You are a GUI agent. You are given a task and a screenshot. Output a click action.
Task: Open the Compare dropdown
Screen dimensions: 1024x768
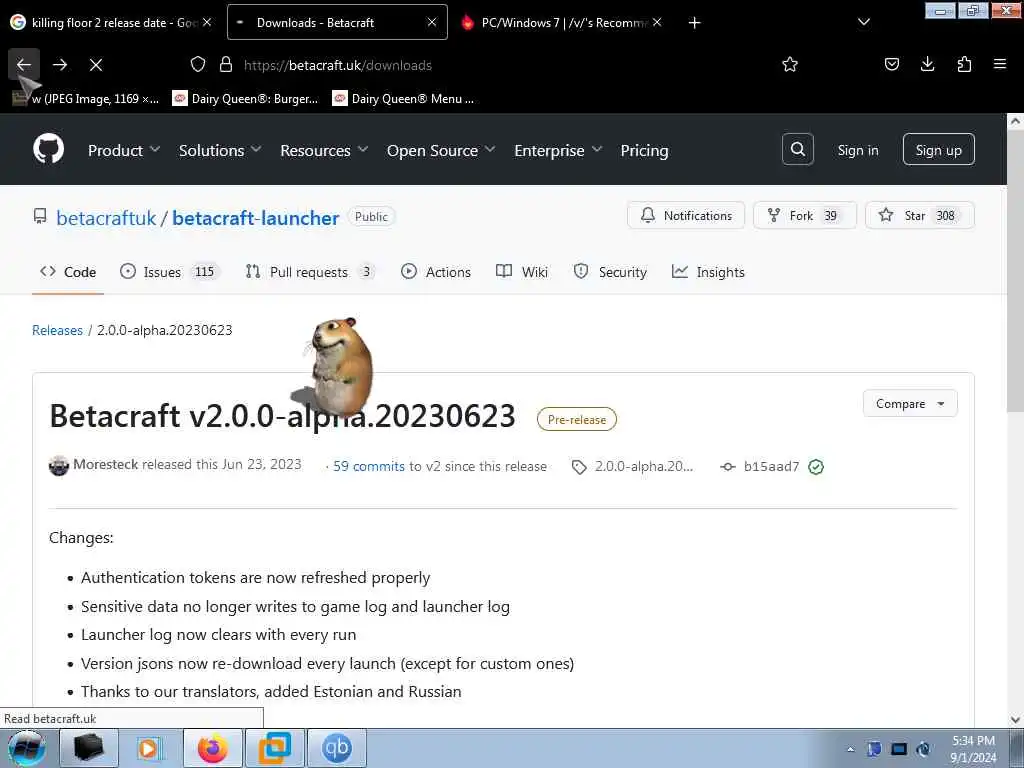click(910, 404)
